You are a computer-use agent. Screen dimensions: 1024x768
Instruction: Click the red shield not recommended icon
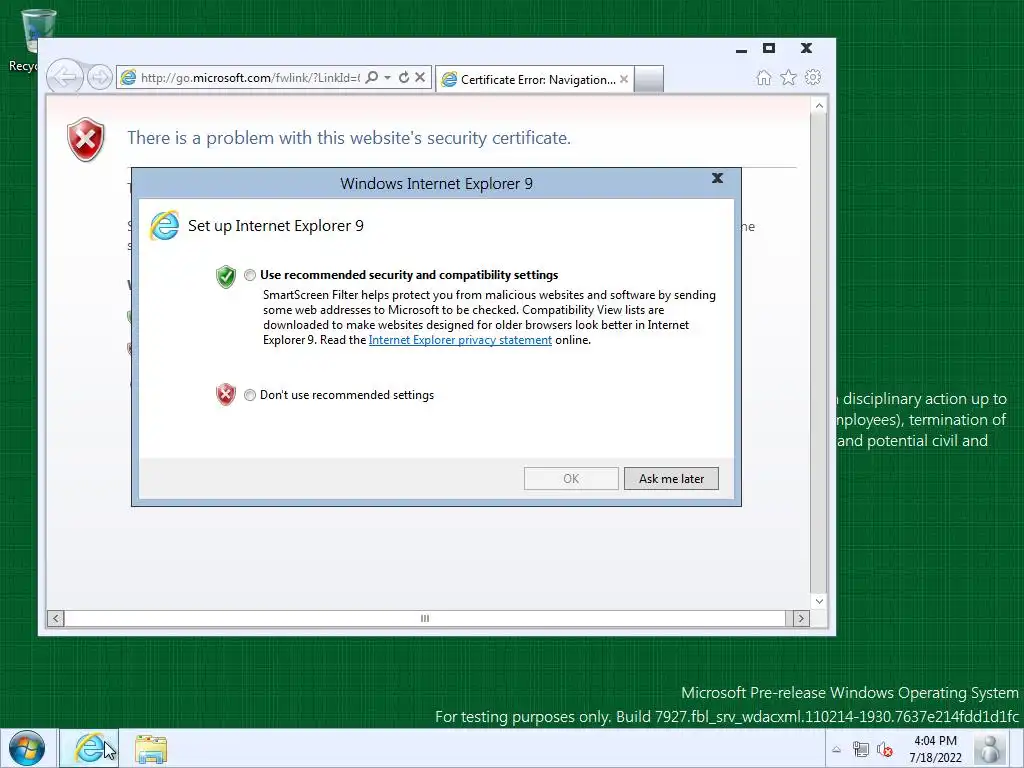point(226,394)
